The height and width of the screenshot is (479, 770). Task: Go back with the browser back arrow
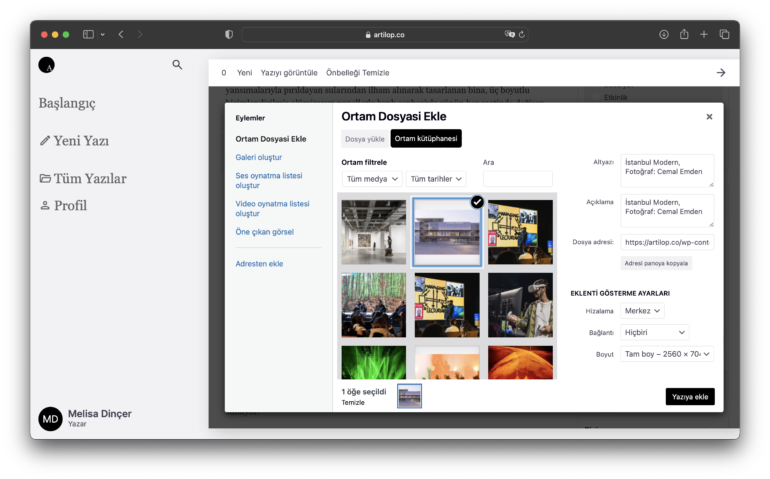[121, 34]
